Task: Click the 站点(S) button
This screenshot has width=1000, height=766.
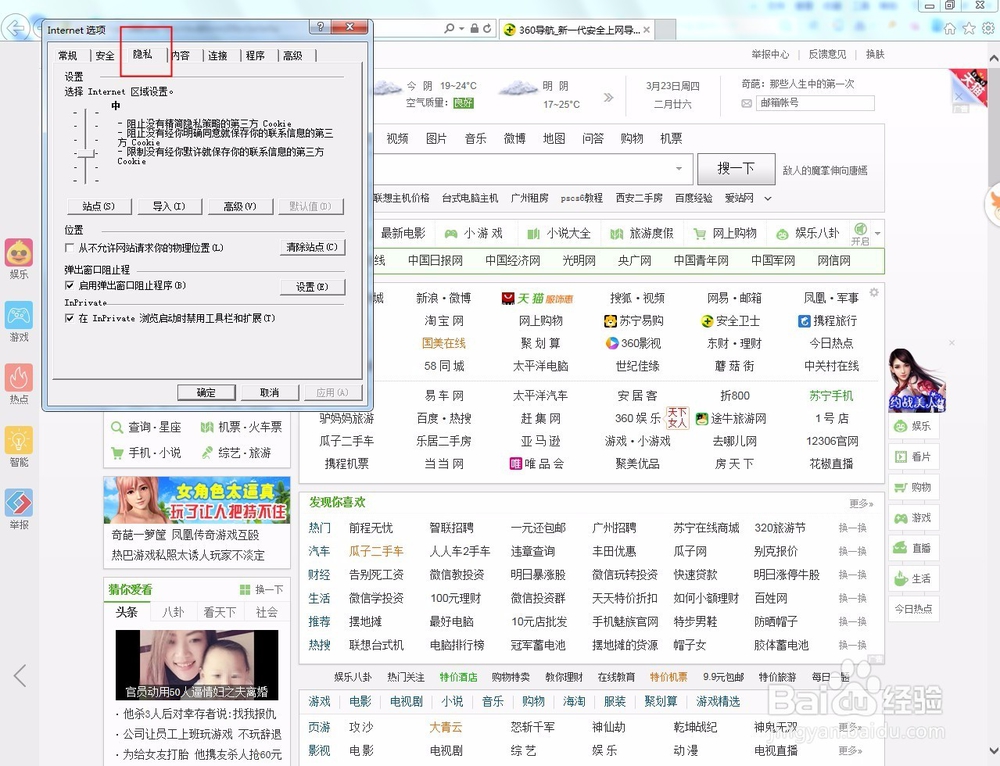Action: tap(99, 206)
